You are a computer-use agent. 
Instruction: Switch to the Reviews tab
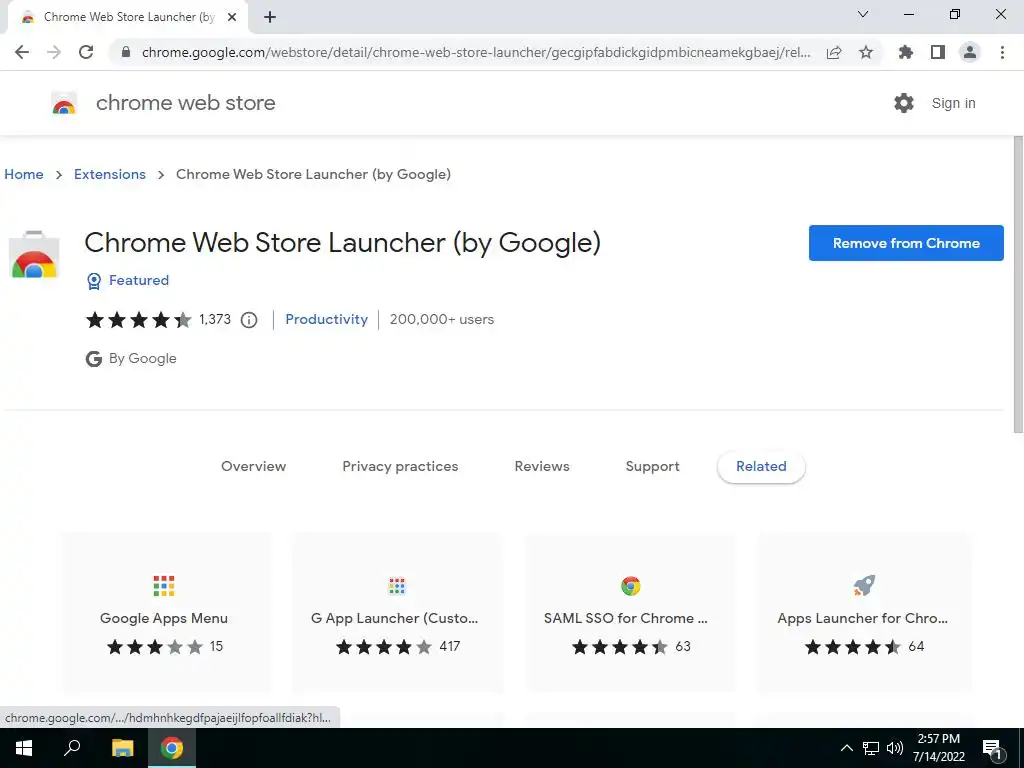tap(542, 466)
